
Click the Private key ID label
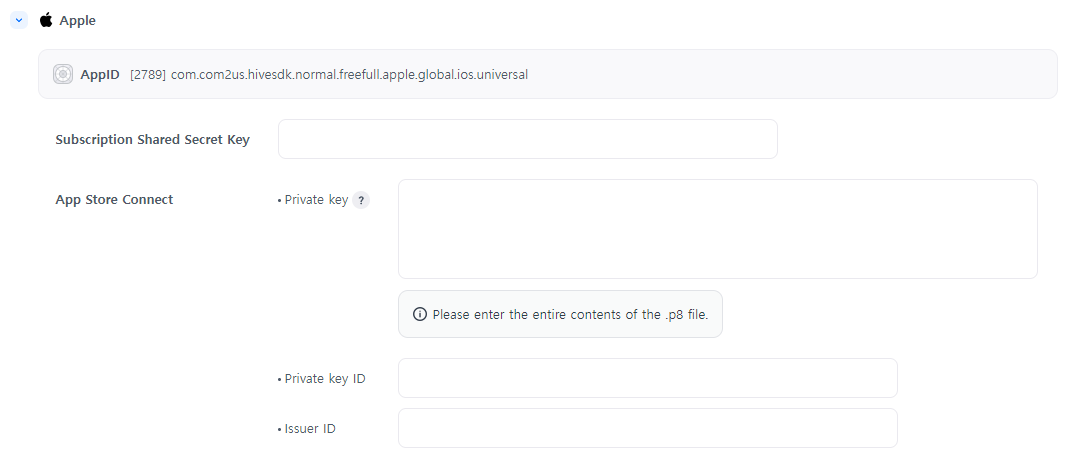point(324,378)
